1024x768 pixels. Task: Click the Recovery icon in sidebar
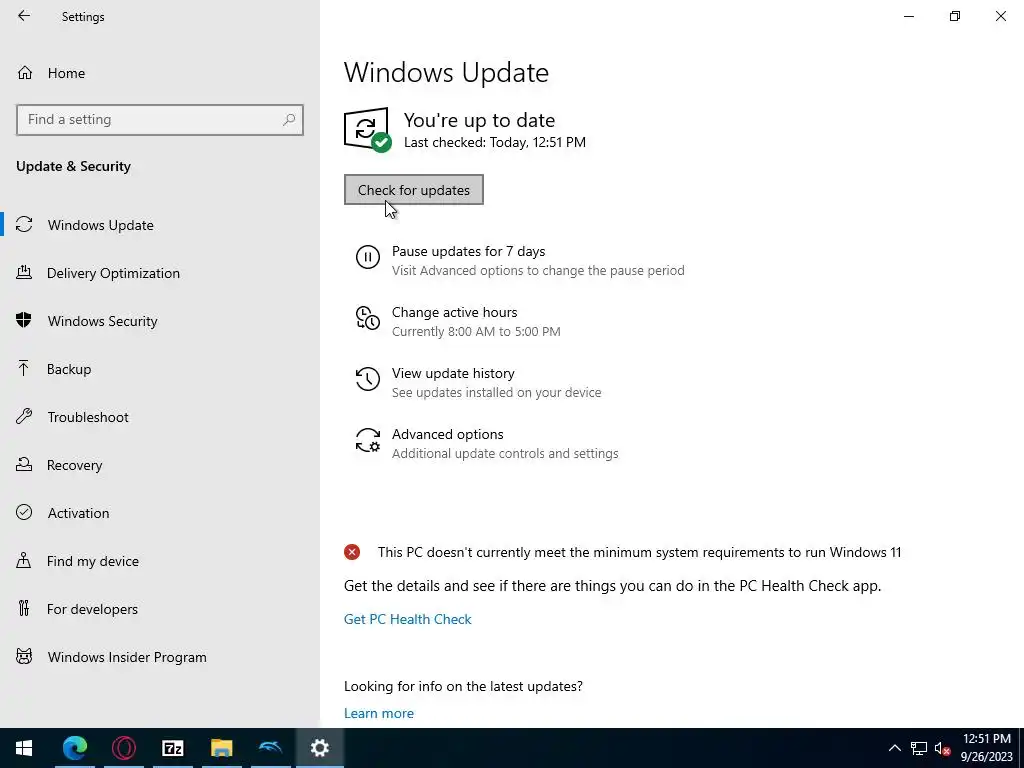[24, 464]
